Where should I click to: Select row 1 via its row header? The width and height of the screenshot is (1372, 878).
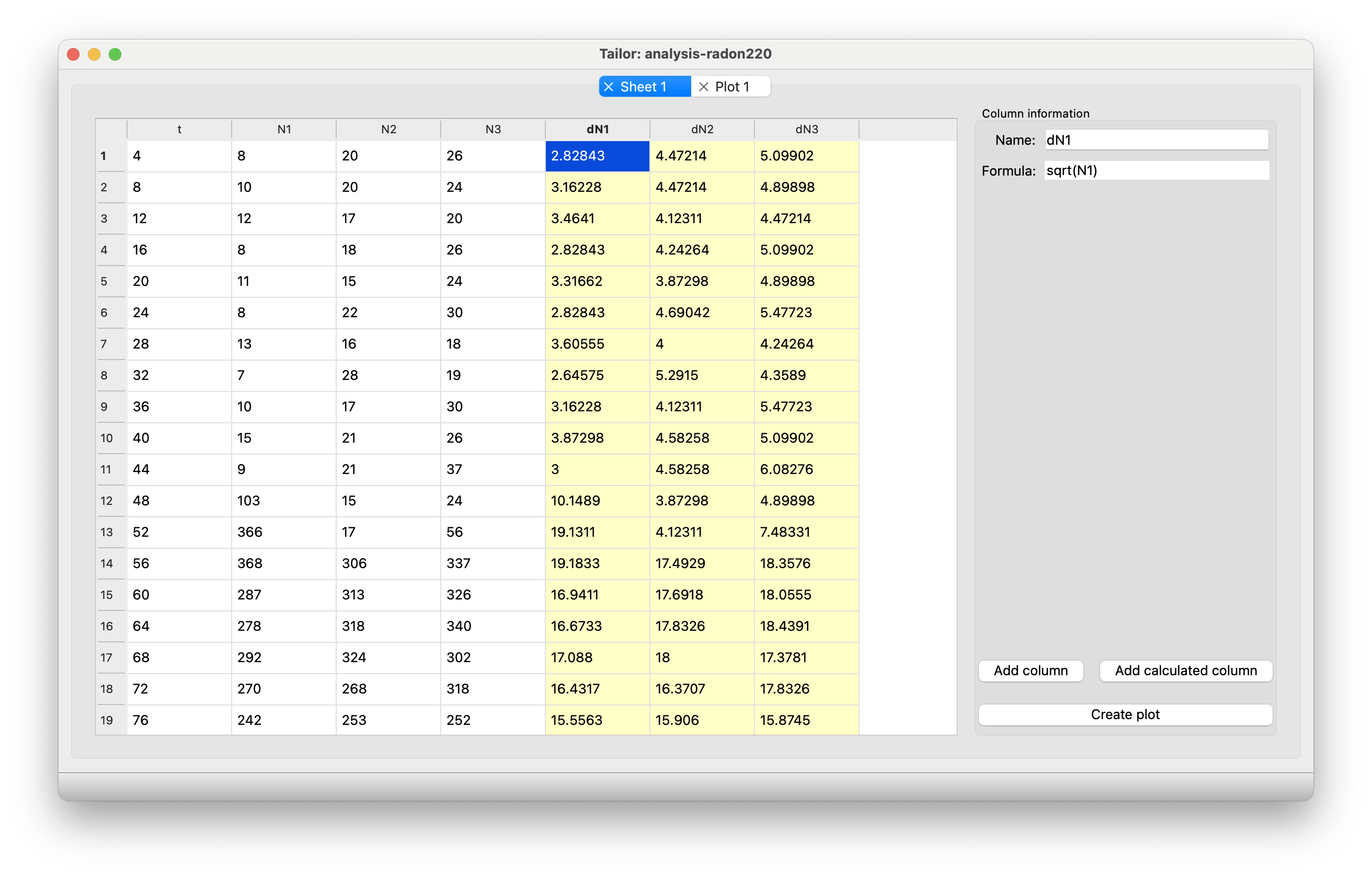[104, 155]
